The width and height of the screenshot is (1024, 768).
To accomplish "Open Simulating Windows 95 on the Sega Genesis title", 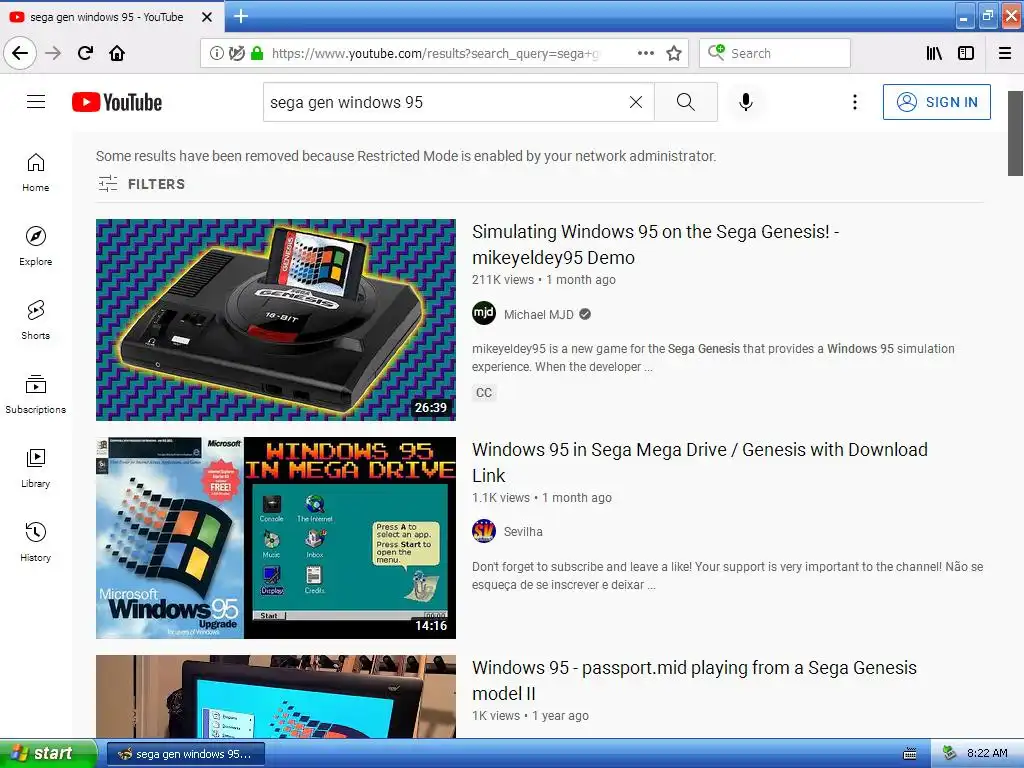I will (655, 244).
